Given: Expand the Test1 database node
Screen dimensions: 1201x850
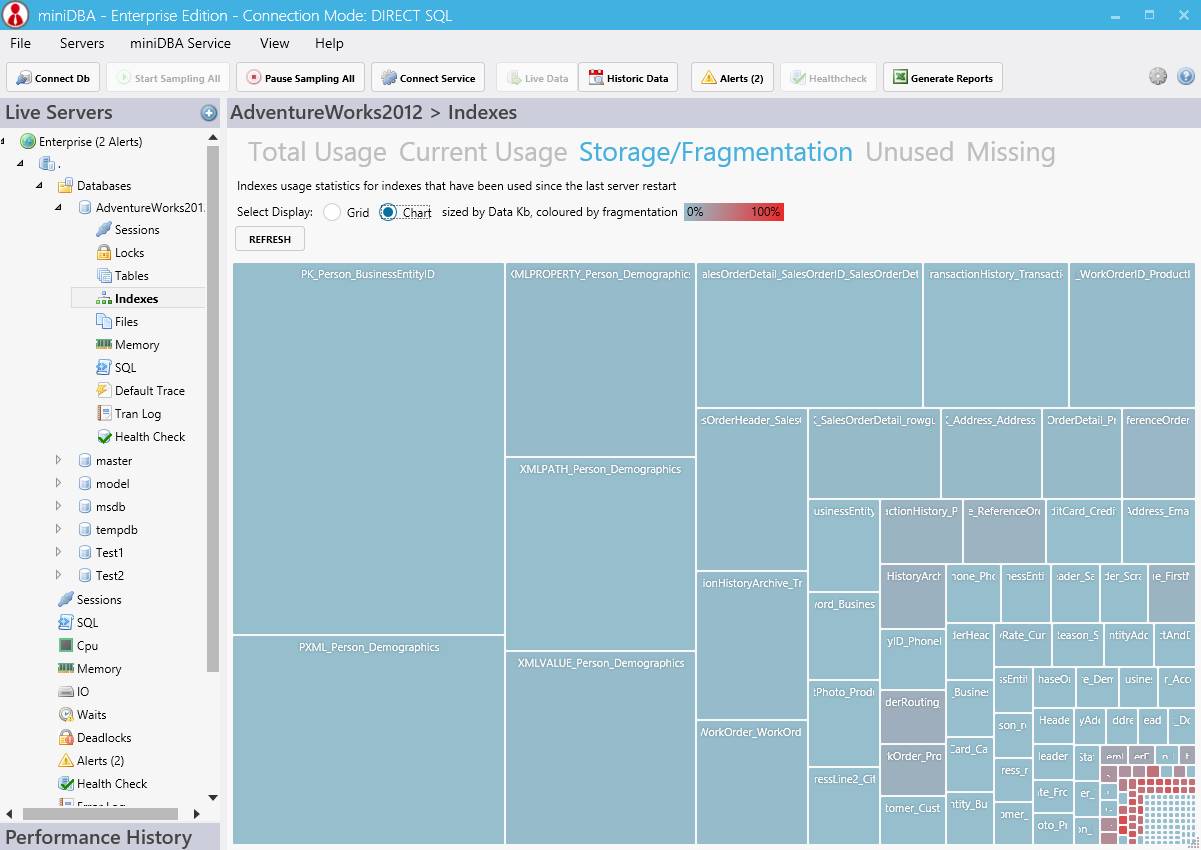Looking at the screenshot, I should (57, 552).
